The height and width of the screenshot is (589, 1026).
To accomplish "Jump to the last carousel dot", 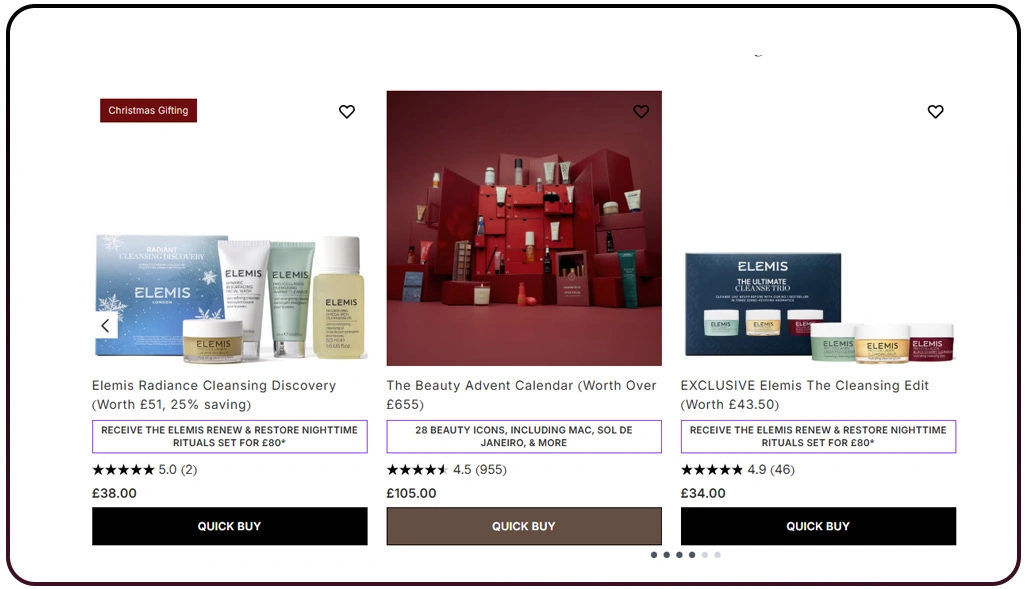I will tap(717, 555).
